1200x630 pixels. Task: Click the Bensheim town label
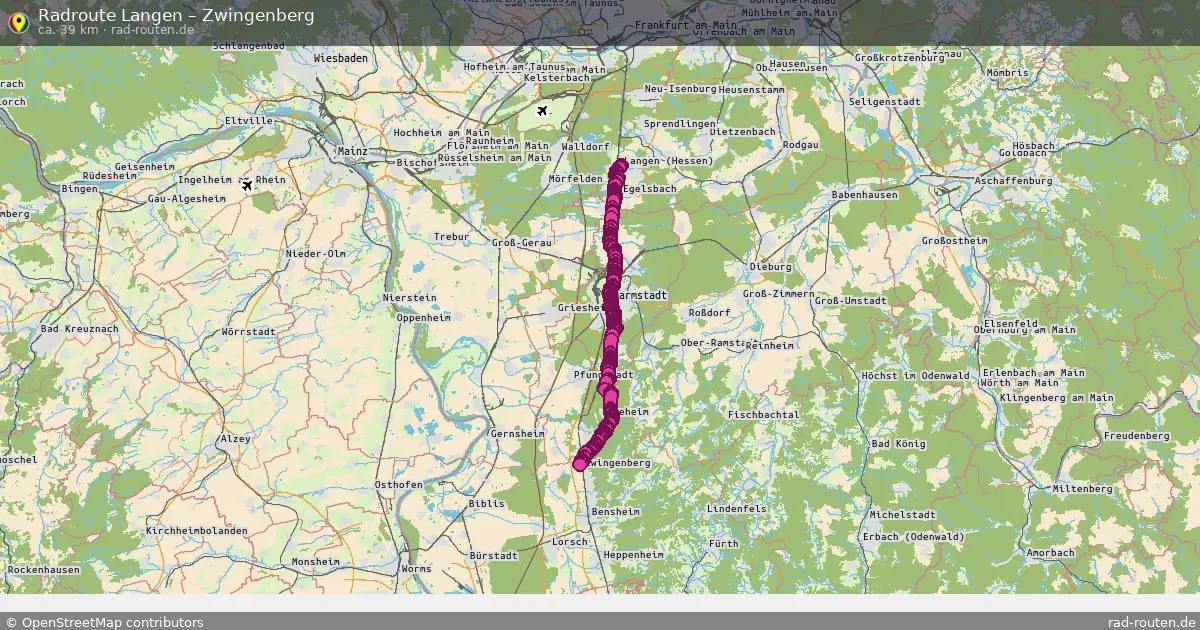616,511
